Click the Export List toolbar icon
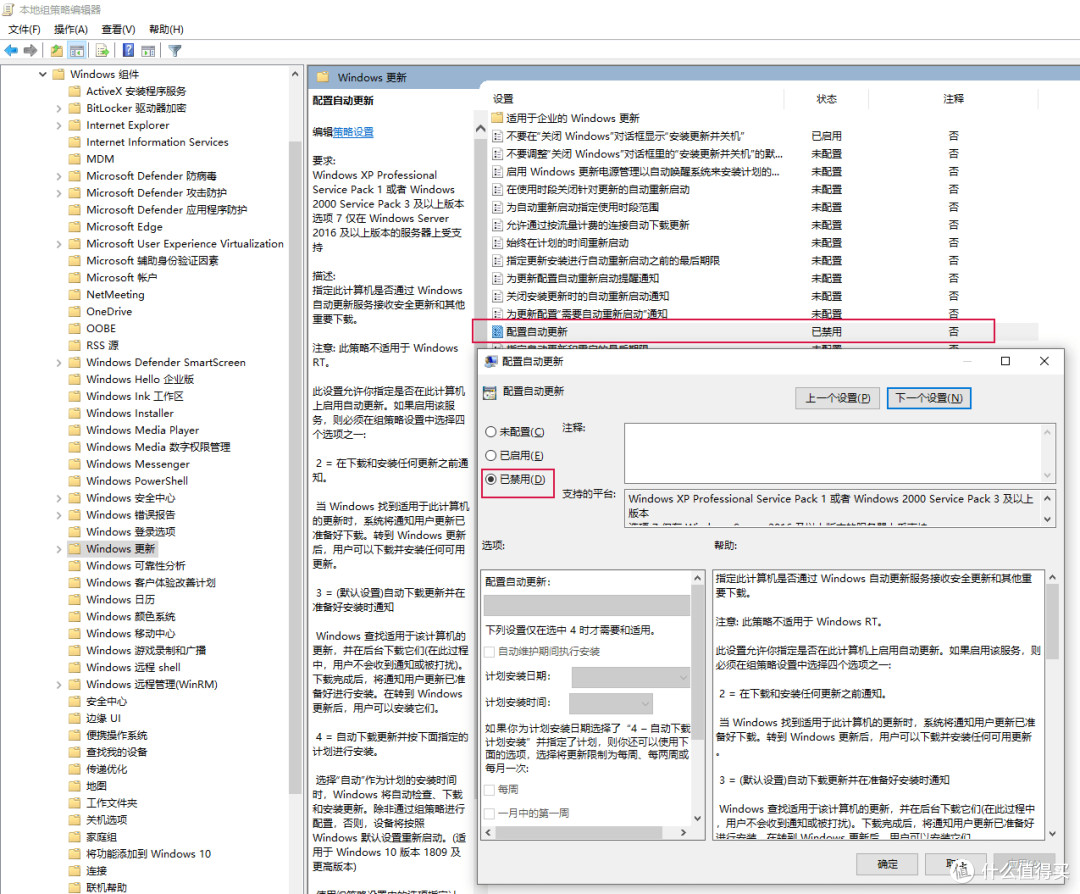This screenshot has height=894, width=1080. (103, 50)
